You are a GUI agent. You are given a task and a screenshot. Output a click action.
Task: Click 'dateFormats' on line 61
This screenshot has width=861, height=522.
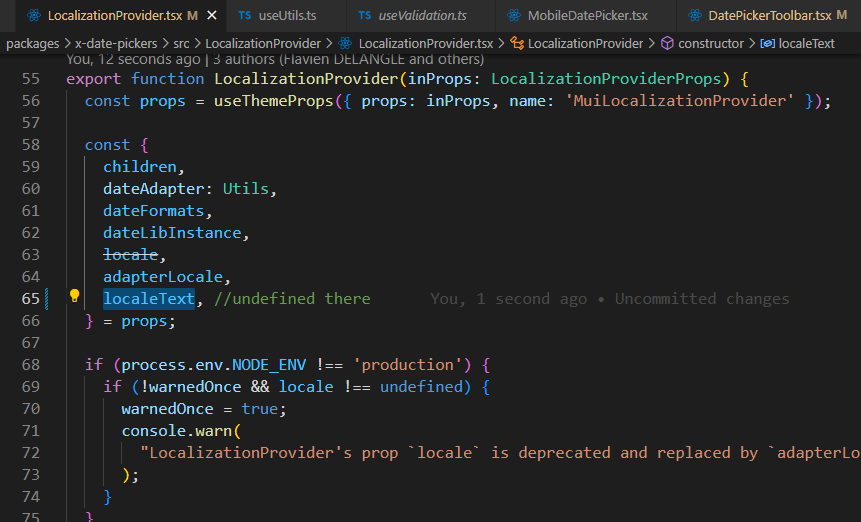154,211
